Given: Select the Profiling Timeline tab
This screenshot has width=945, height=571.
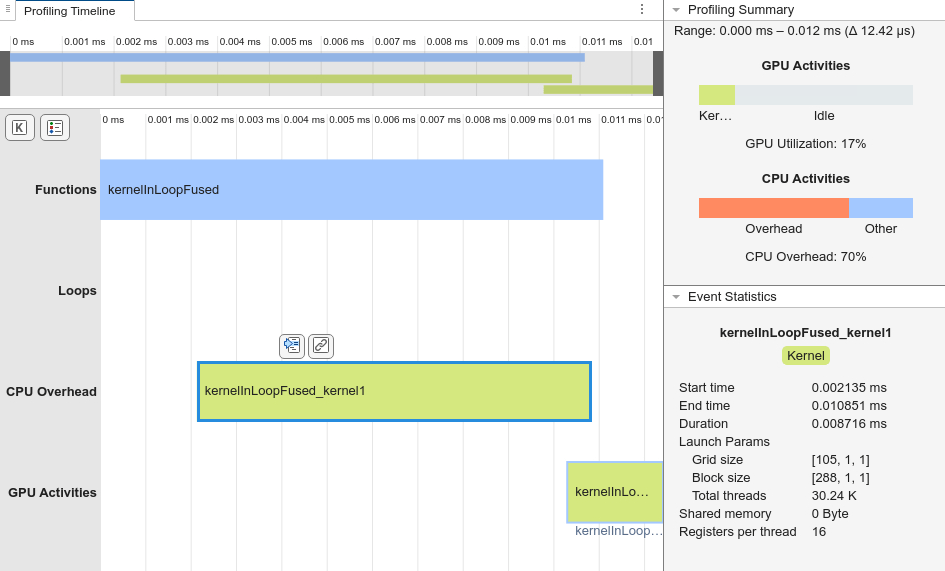Looking at the screenshot, I should click(x=70, y=11).
